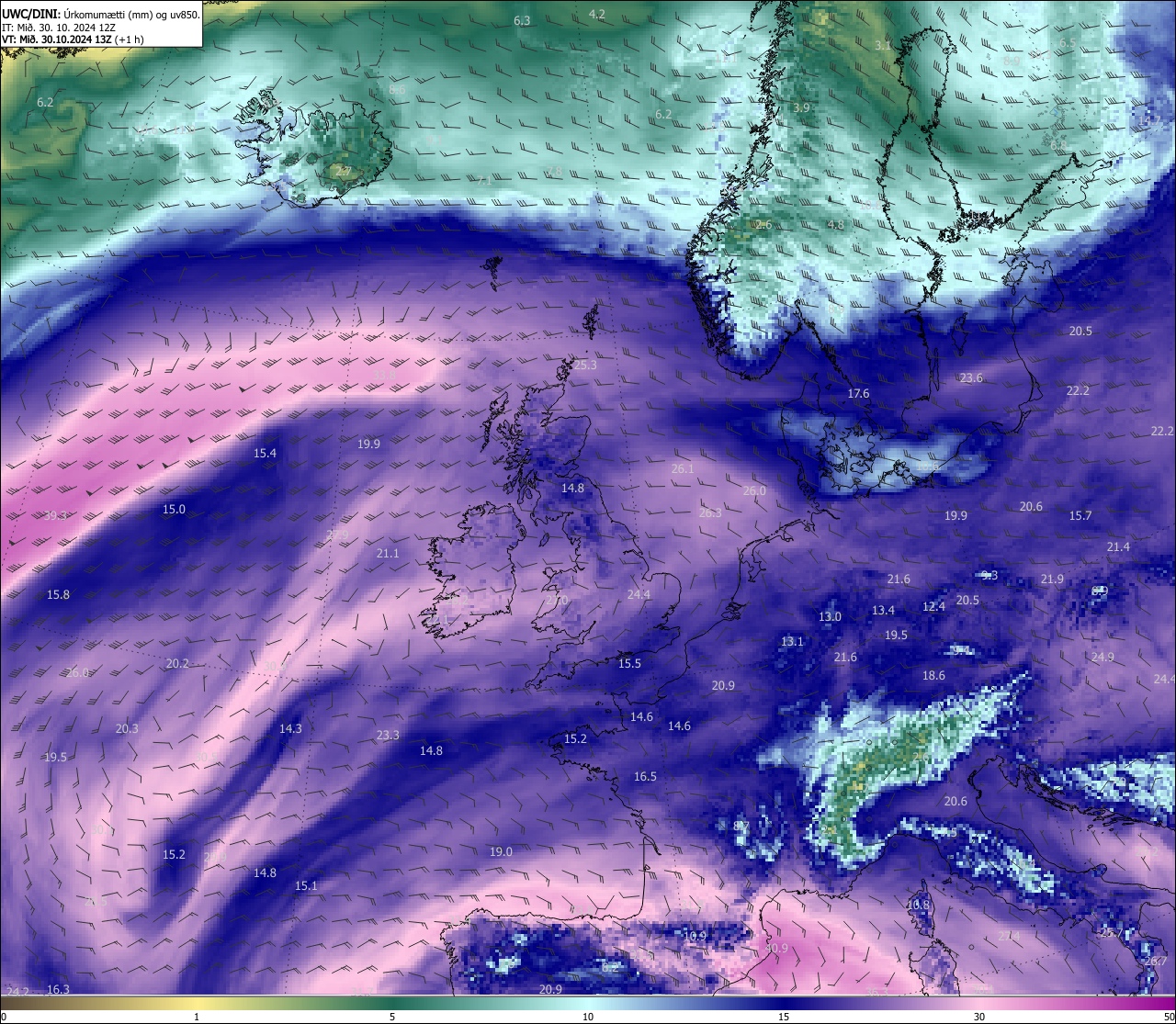Click the '5' tick on color scale
Screen dimensions: 1176x1024
392,1017
